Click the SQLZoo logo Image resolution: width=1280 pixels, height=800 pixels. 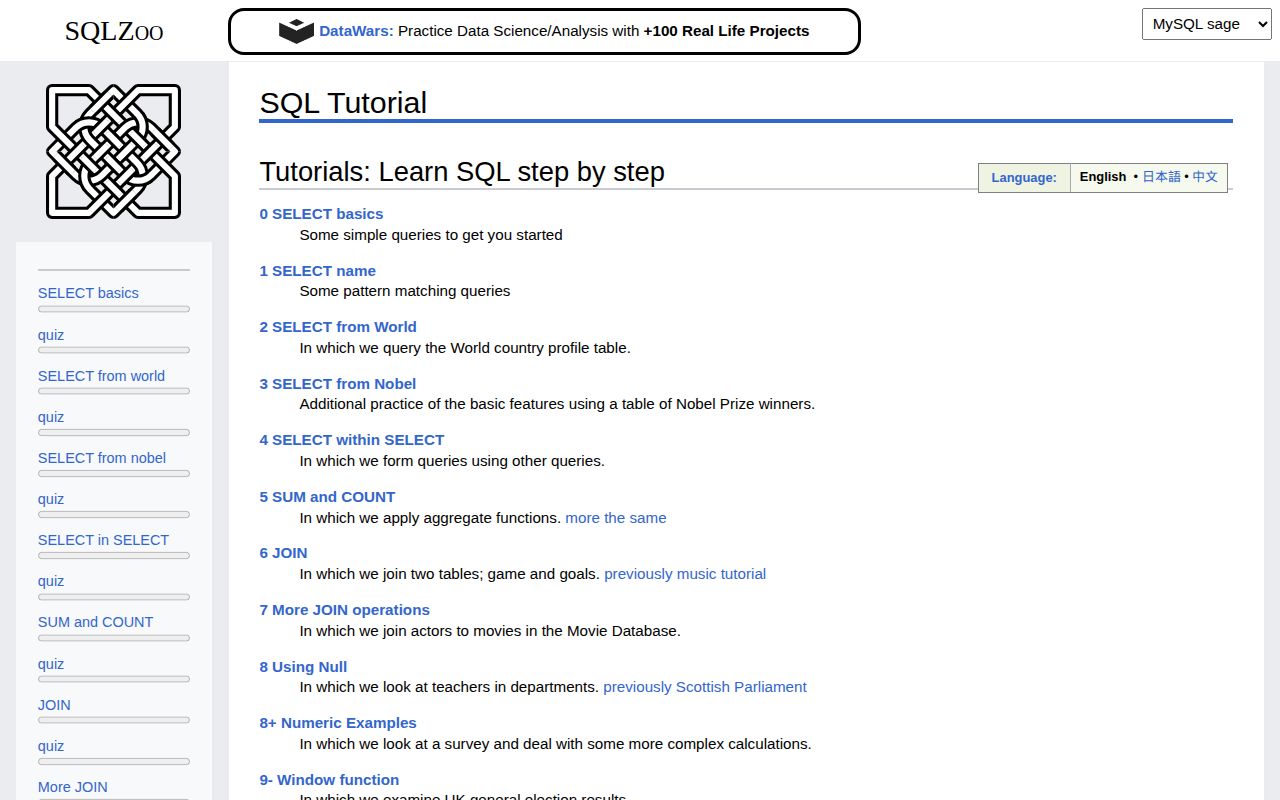(113, 31)
